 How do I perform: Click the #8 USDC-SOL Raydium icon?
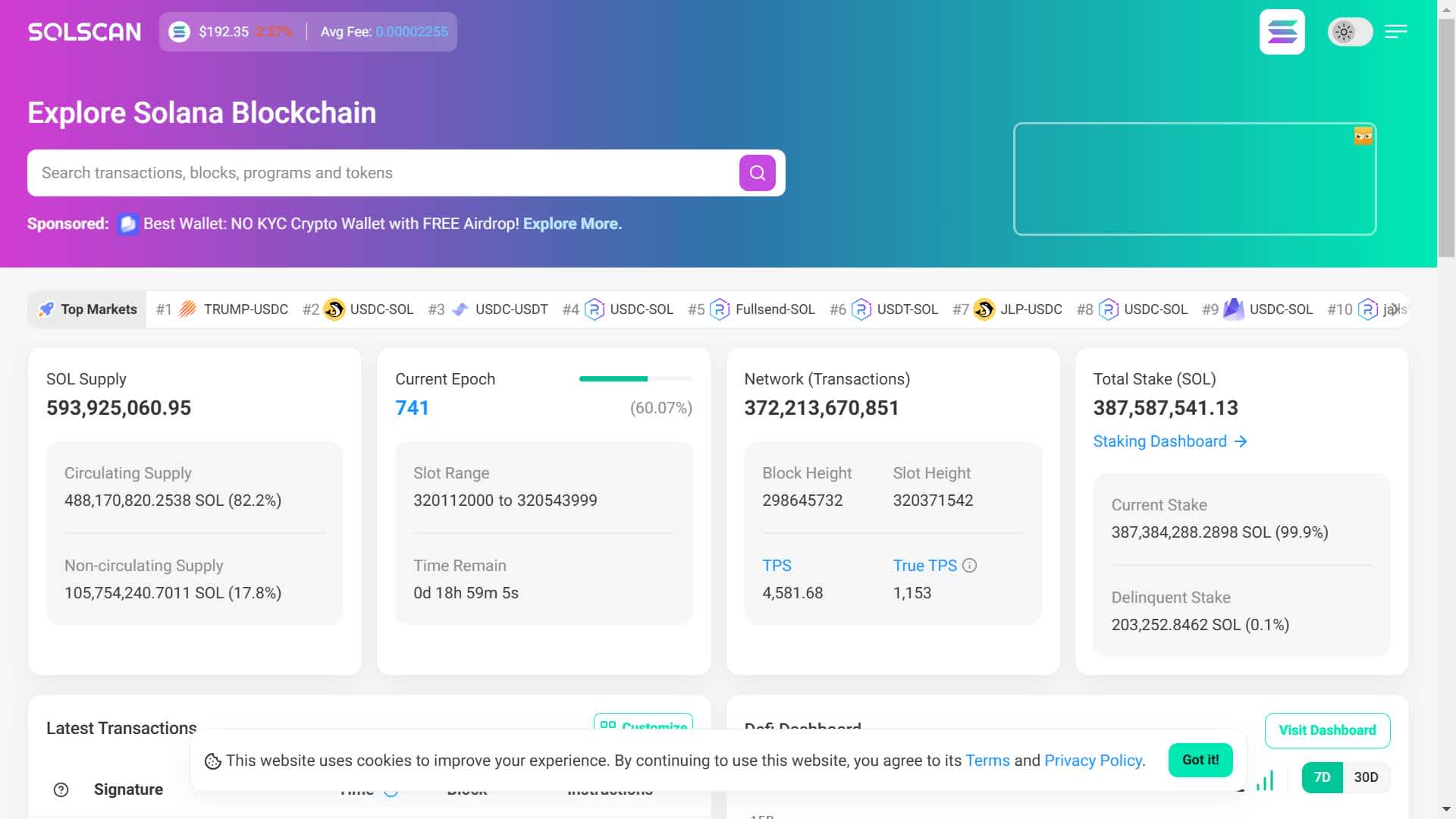coord(1109,309)
